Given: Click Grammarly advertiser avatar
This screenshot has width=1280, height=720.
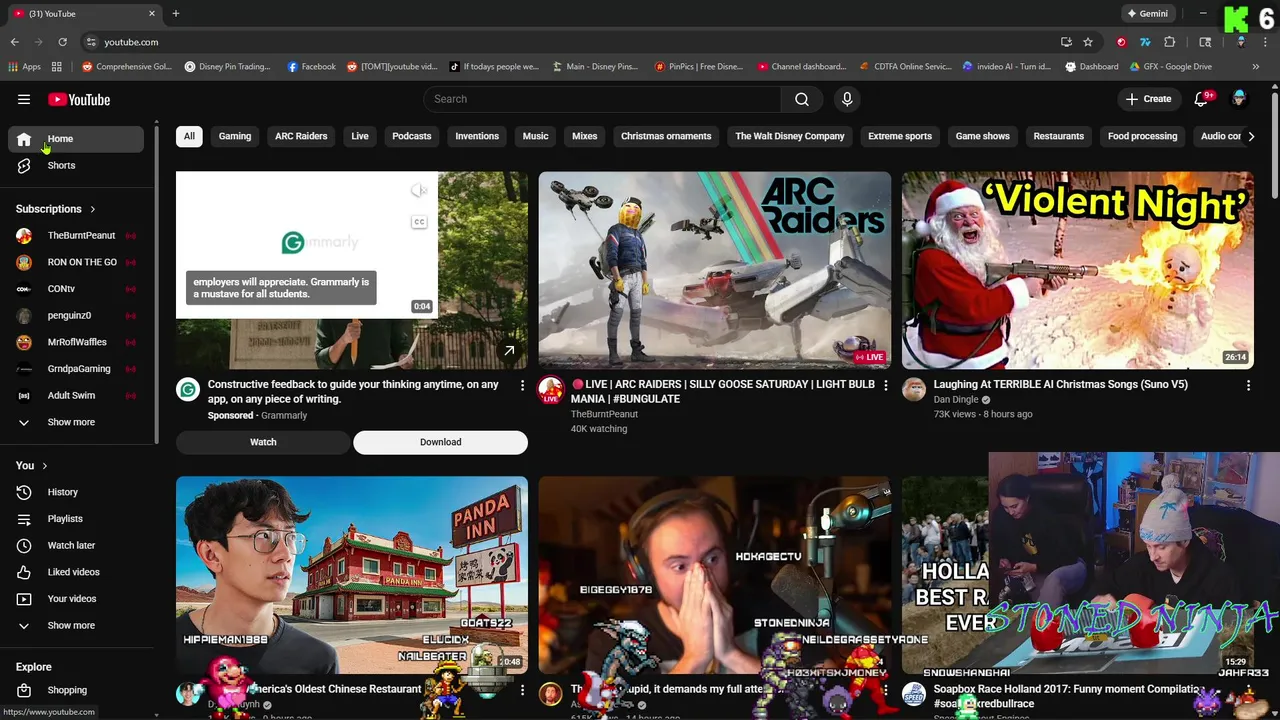Looking at the screenshot, I should coord(188,390).
